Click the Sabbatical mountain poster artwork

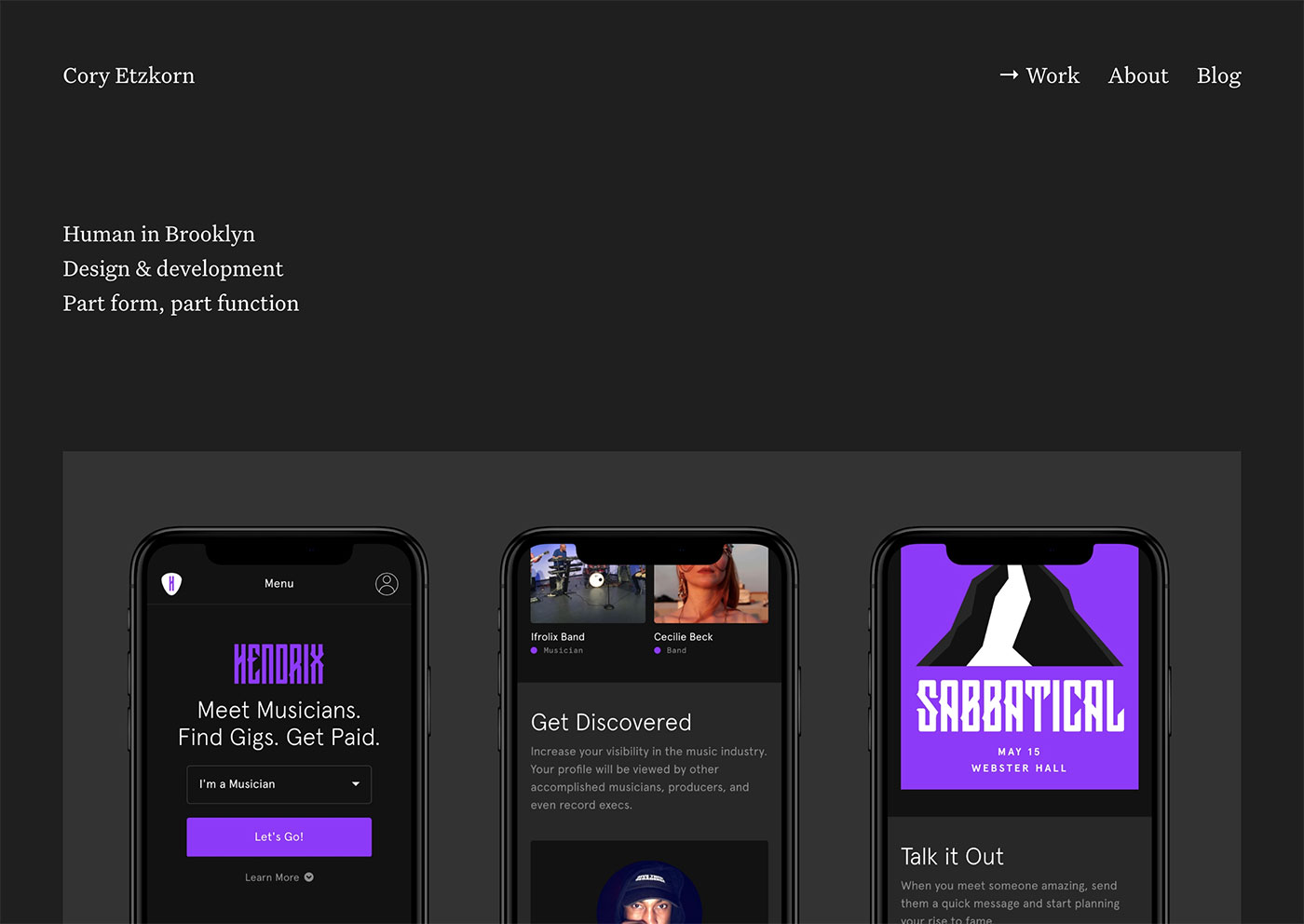click(1020, 667)
